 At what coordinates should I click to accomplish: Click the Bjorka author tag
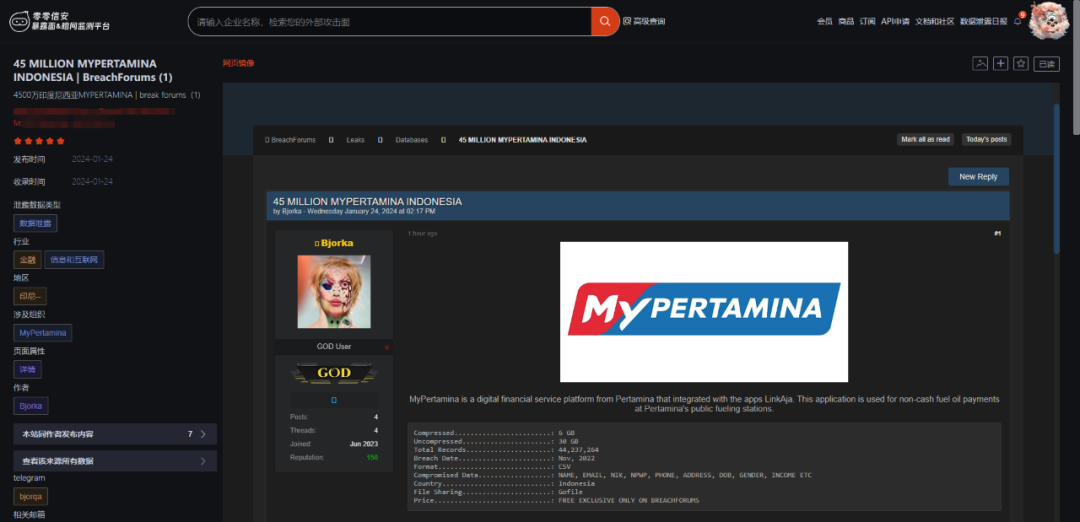(x=31, y=406)
